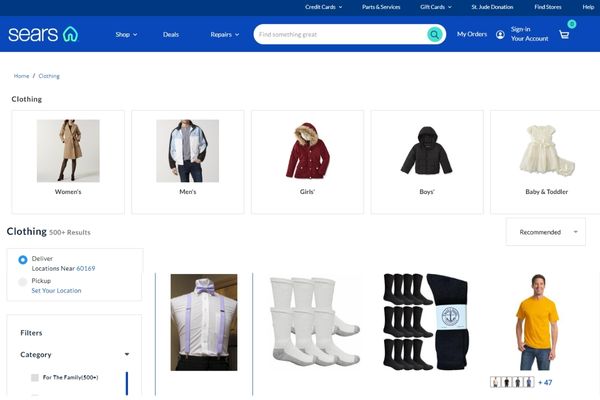
Task: Open the Men's clothing category card
Action: click(x=188, y=162)
